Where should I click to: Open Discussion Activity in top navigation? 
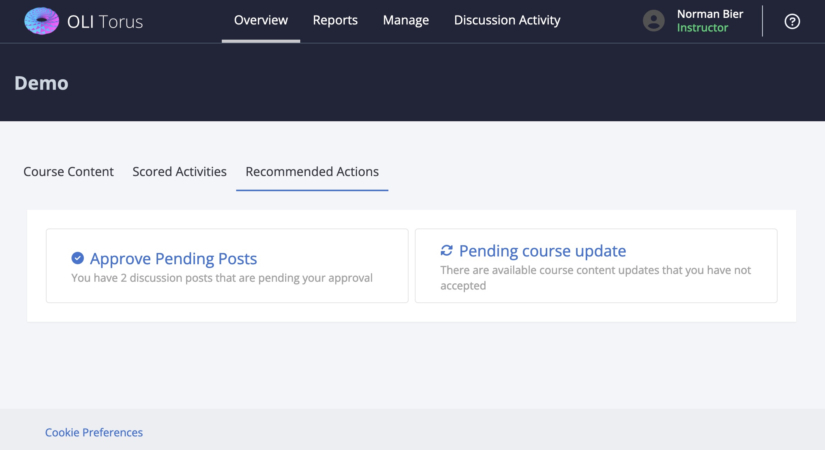coord(507,20)
